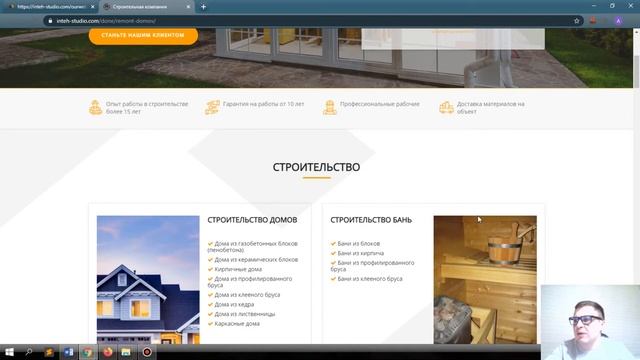This screenshot has width=640, height=360.
Task: Open a new browser tab
Action: click(x=203, y=7)
